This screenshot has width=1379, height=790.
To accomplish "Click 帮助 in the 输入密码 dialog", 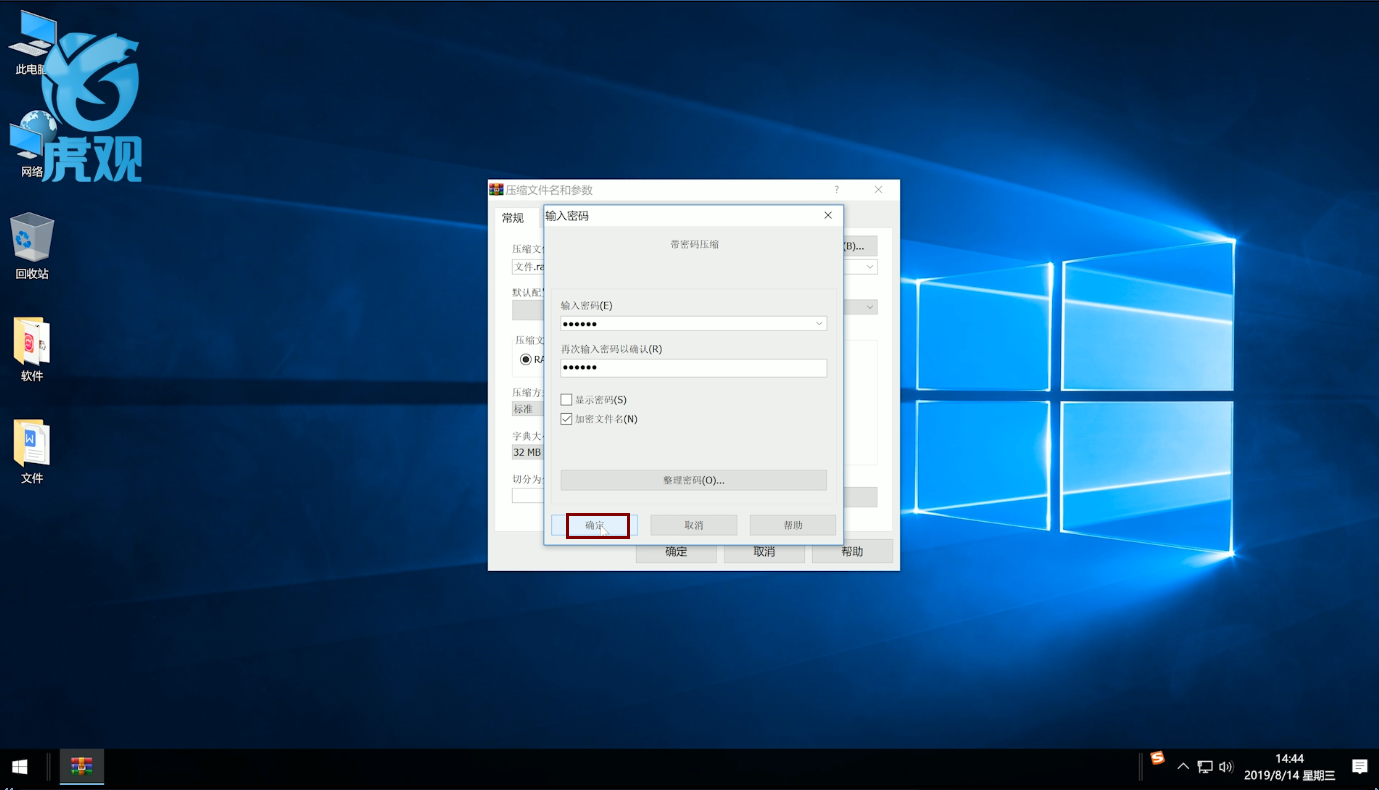I will (x=793, y=525).
